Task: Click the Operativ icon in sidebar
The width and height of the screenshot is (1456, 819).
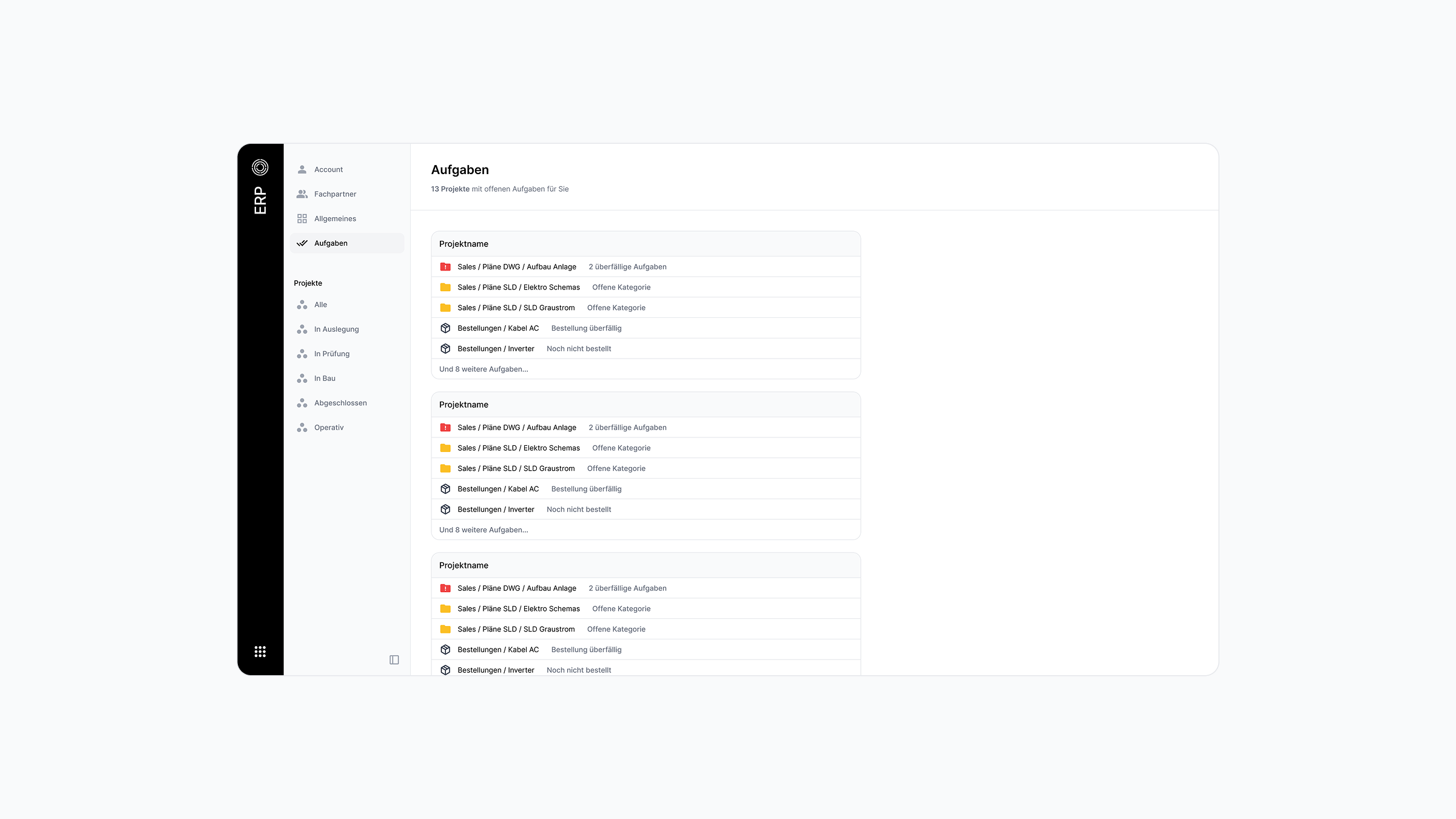Action: click(302, 428)
